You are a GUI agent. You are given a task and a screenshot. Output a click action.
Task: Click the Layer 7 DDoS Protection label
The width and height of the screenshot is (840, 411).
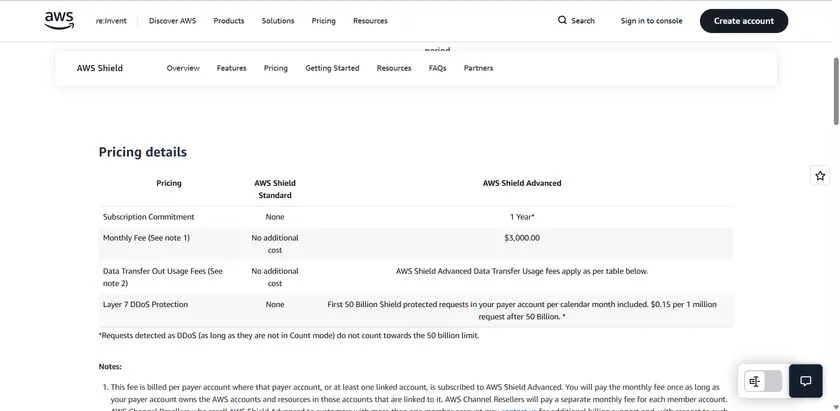(x=145, y=304)
